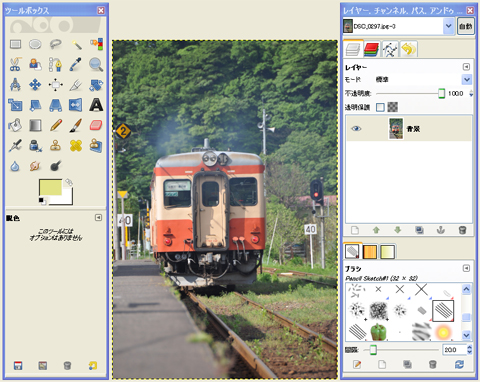
Task: Select the Free Select lasso tool
Action: click(56, 44)
